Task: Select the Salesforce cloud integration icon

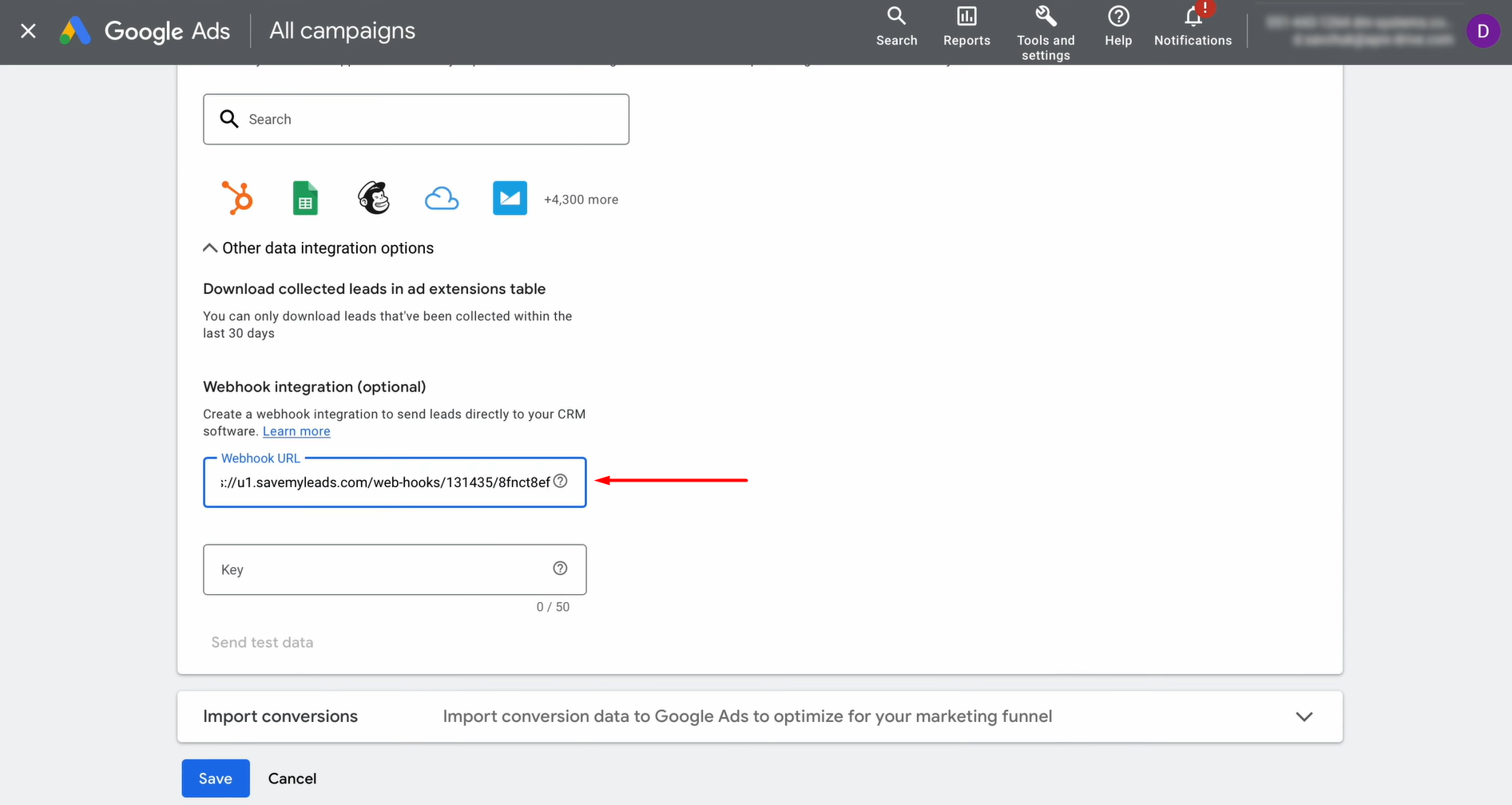Action: point(442,197)
